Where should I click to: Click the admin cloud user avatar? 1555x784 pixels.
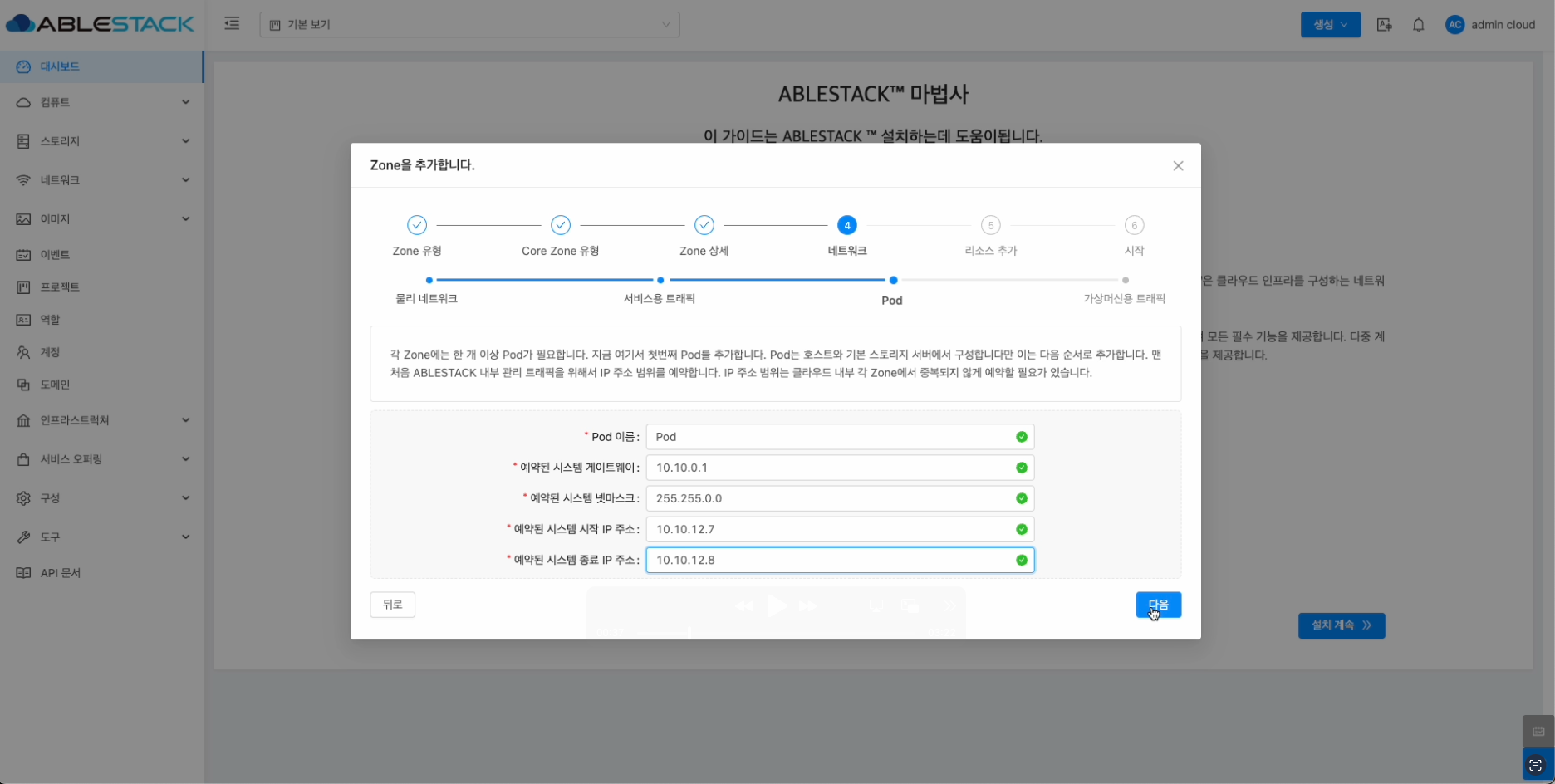(1454, 25)
